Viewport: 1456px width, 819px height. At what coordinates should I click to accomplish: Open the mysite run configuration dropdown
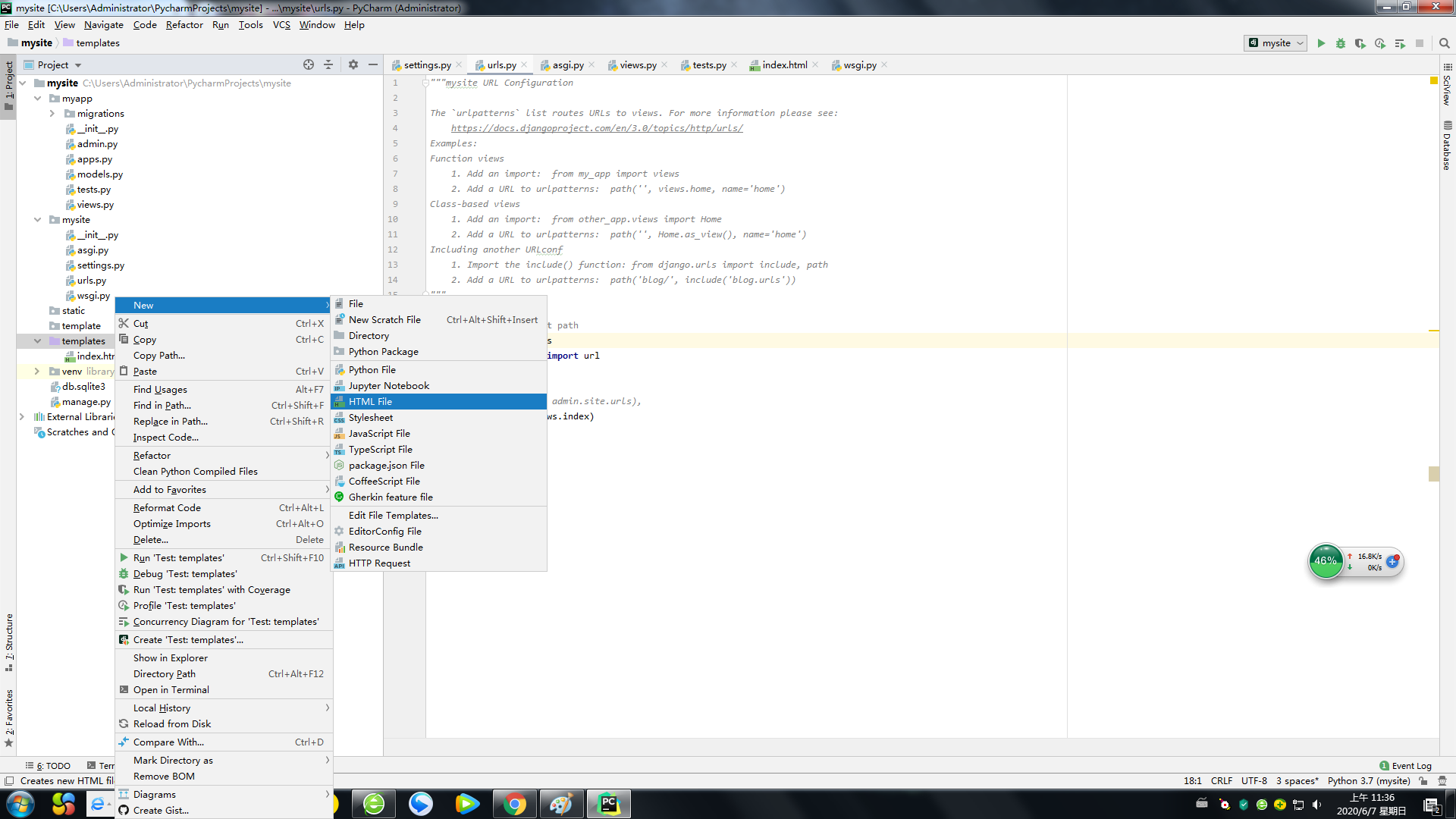(x=1276, y=43)
